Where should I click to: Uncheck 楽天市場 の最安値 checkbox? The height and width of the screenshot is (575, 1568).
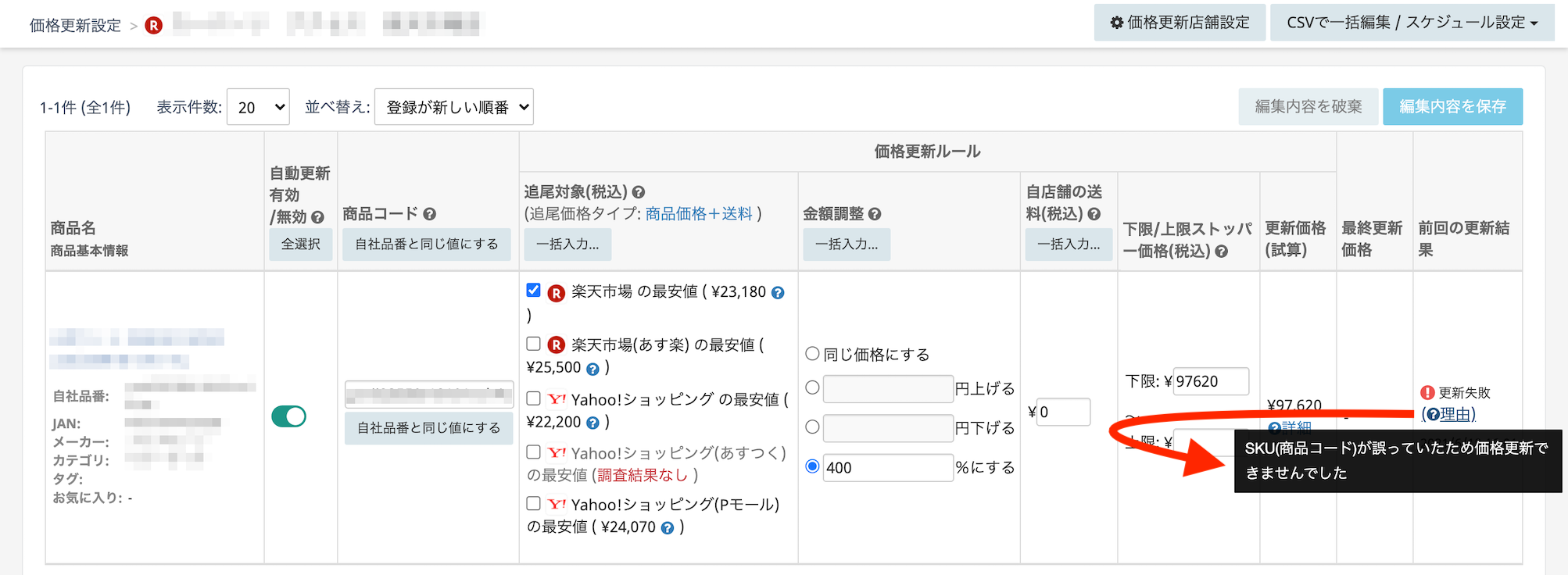click(534, 291)
